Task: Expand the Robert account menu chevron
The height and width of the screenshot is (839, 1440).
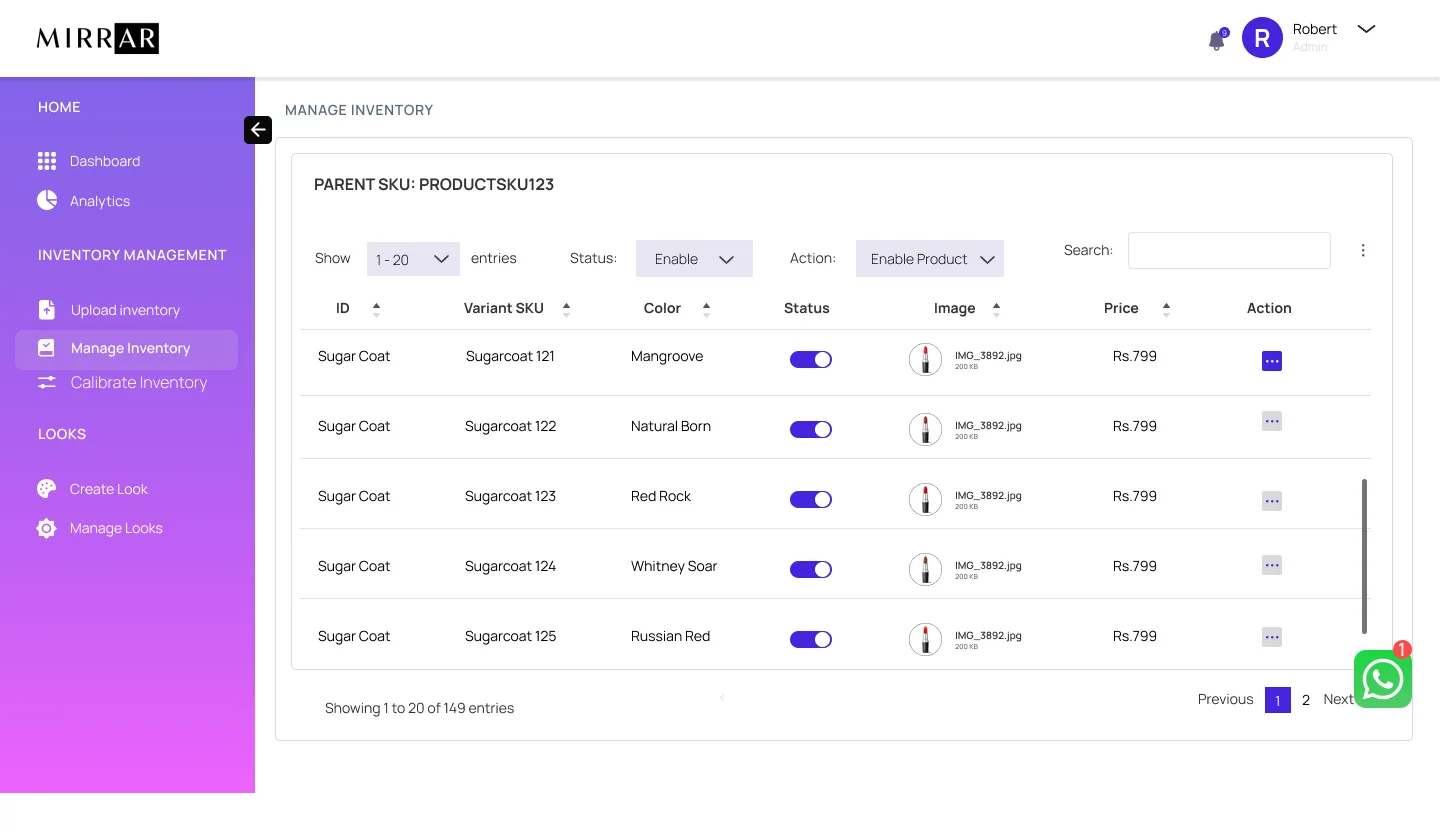Action: 1366,29
